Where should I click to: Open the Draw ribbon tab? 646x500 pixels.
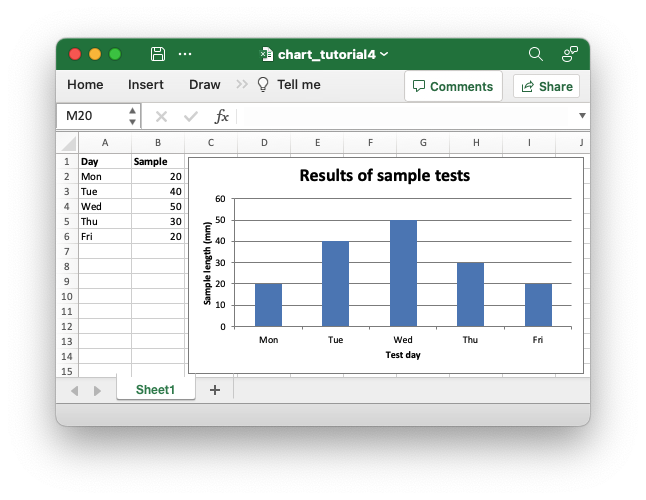coord(204,85)
